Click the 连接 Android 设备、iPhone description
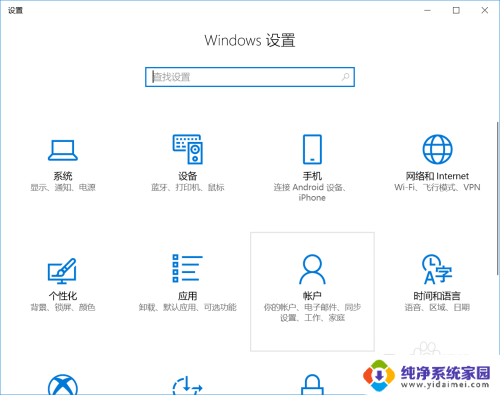 point(310,193)
